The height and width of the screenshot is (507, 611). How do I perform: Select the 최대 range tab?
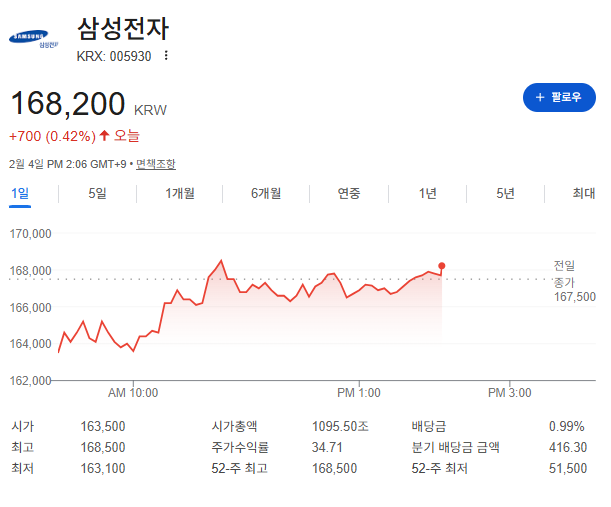583,193
